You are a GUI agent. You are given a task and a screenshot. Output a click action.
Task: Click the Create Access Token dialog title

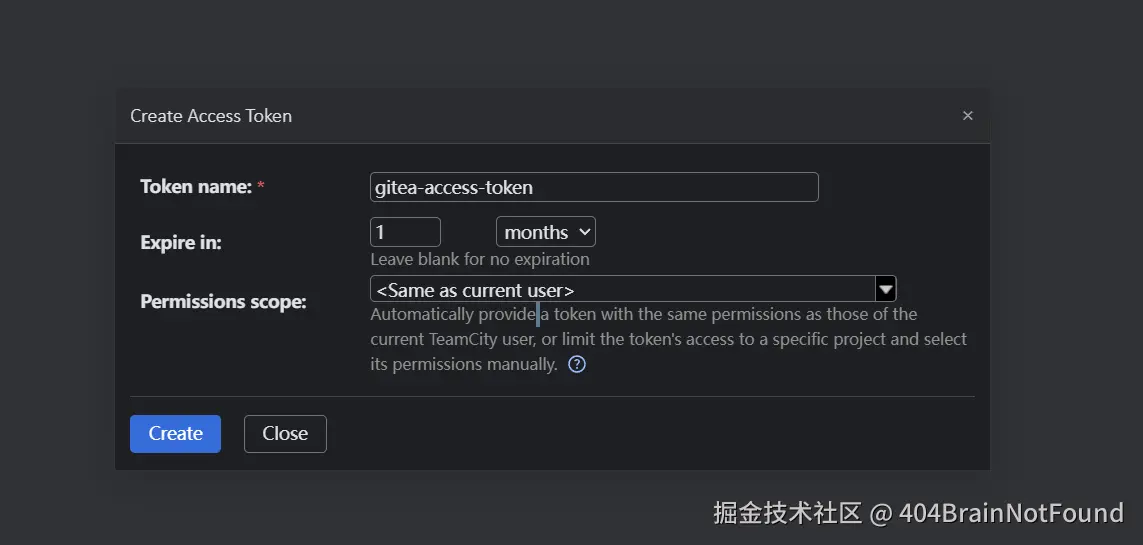click(x=211, y=116)
